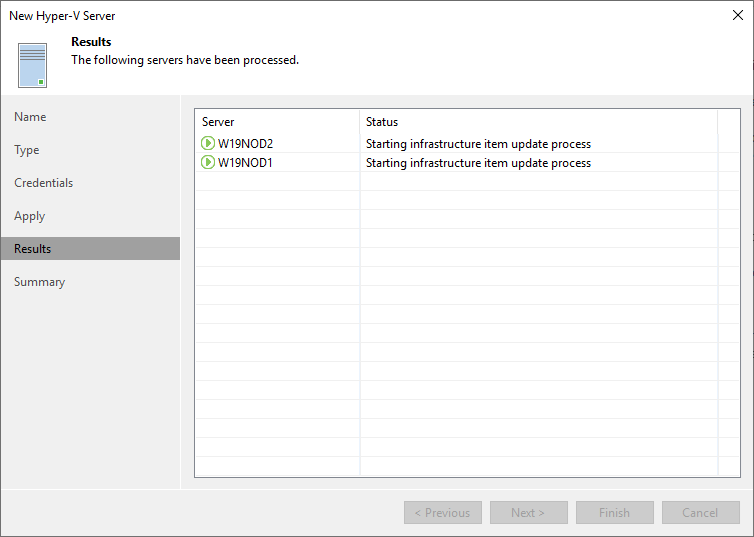This screenshot has width=754, height=537.
Task: Select the W19NOD1 server row
Action: [467, 162]
